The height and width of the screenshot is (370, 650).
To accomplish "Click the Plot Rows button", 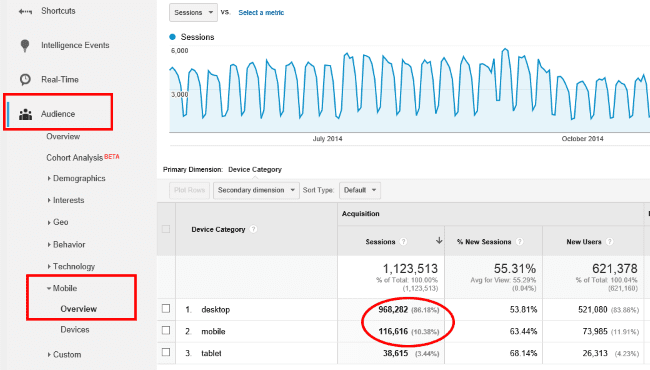I will [189, 190].
